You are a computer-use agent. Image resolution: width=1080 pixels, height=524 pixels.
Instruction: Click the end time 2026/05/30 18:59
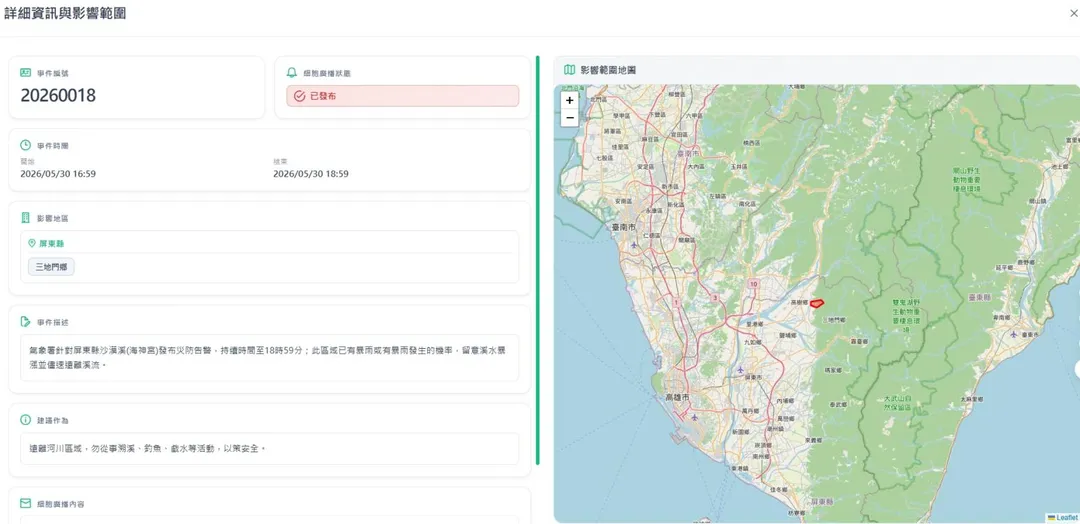[311, 174]
